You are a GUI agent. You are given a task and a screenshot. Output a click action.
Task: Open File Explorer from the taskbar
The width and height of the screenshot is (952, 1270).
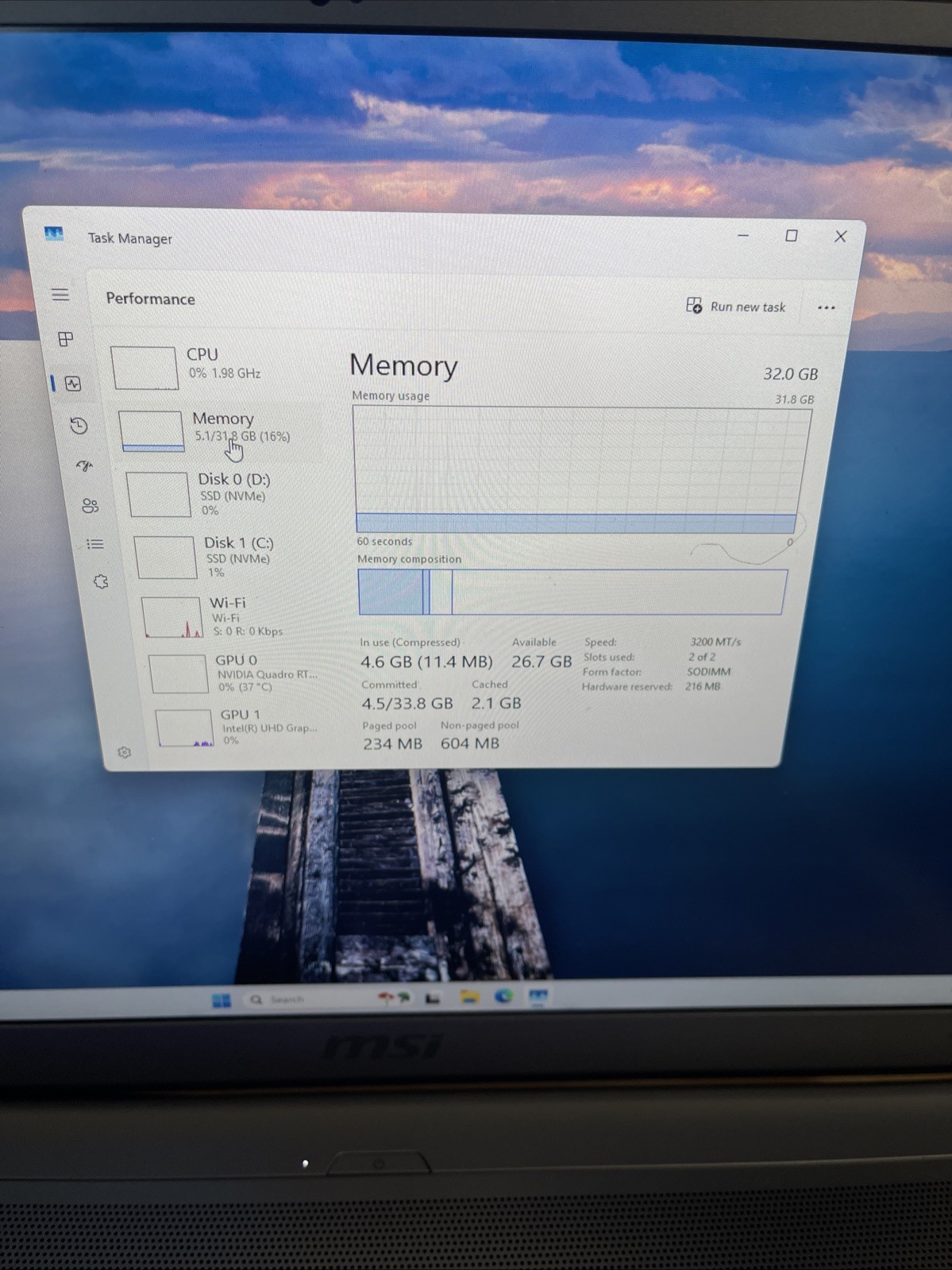[x=469, y=997]
